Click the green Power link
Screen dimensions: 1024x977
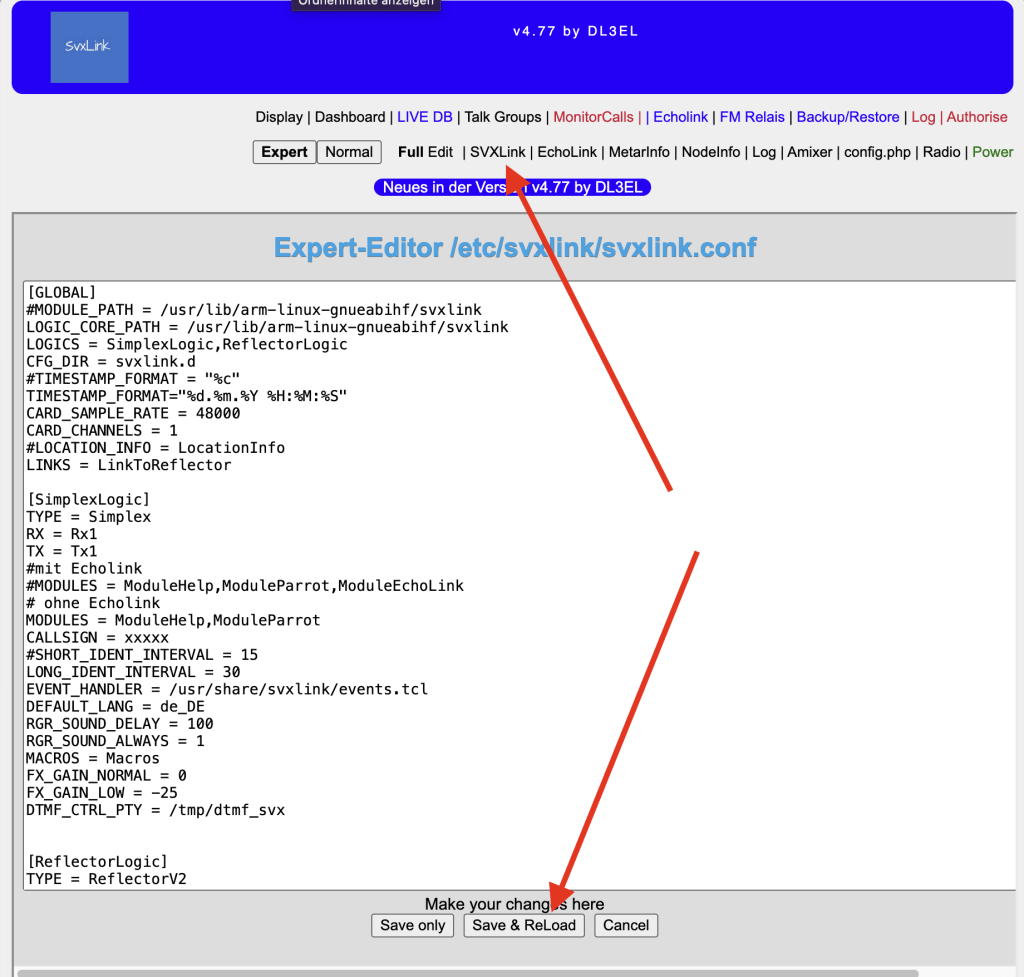pyautogui.click(x=992, y=152)
